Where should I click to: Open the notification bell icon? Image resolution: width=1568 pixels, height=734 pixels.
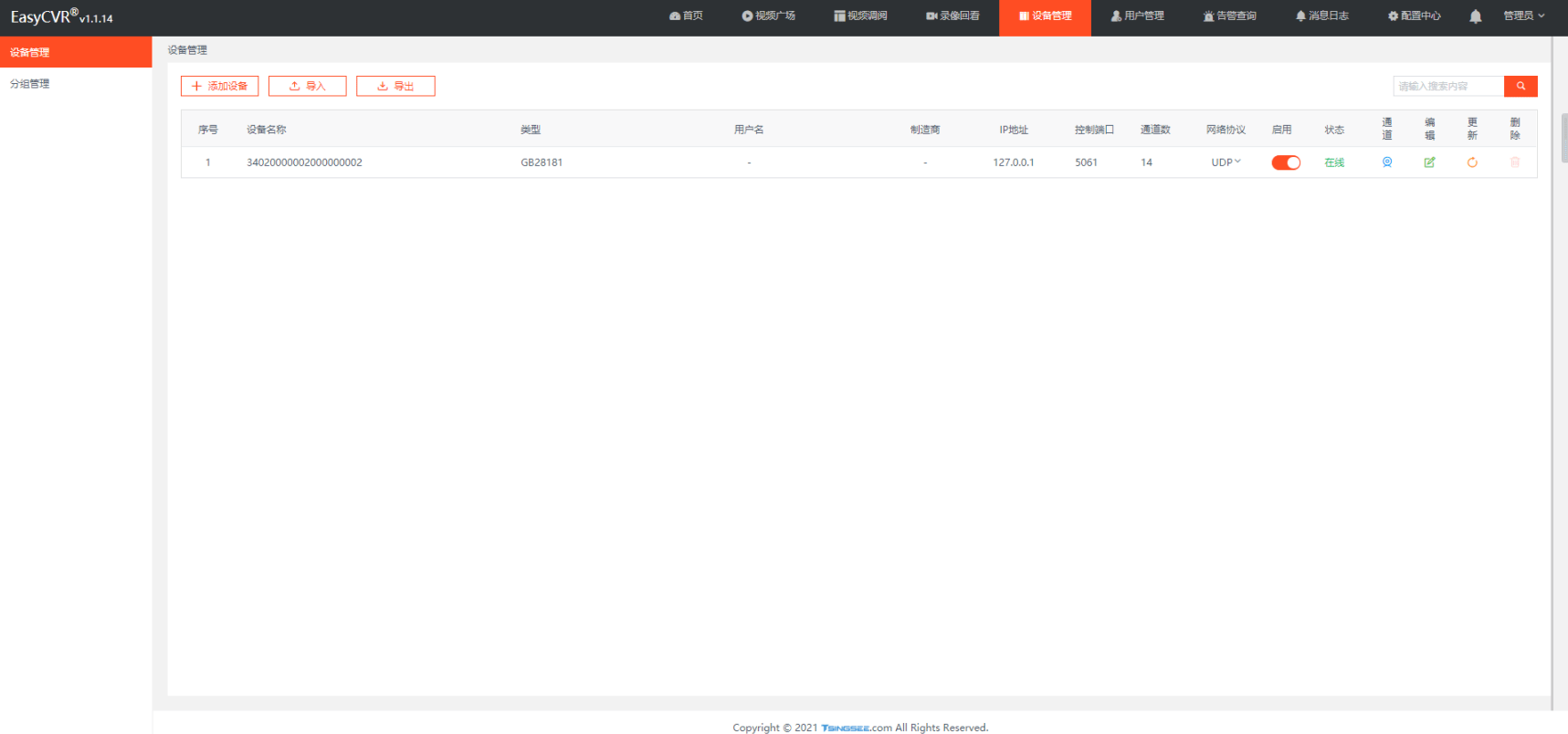[1475, 16]
